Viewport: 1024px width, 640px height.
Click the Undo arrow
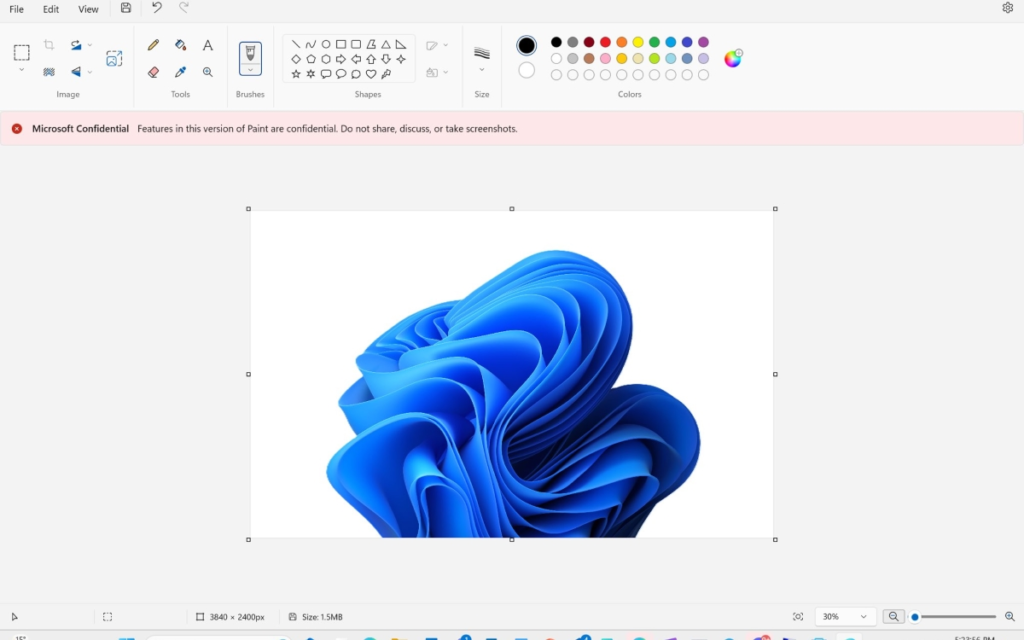click(157, 8)
